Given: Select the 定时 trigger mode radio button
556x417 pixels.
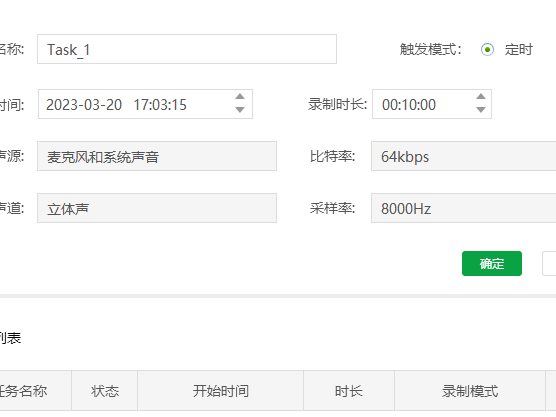Looking at the screenshot, I should (x=487, y=49).
